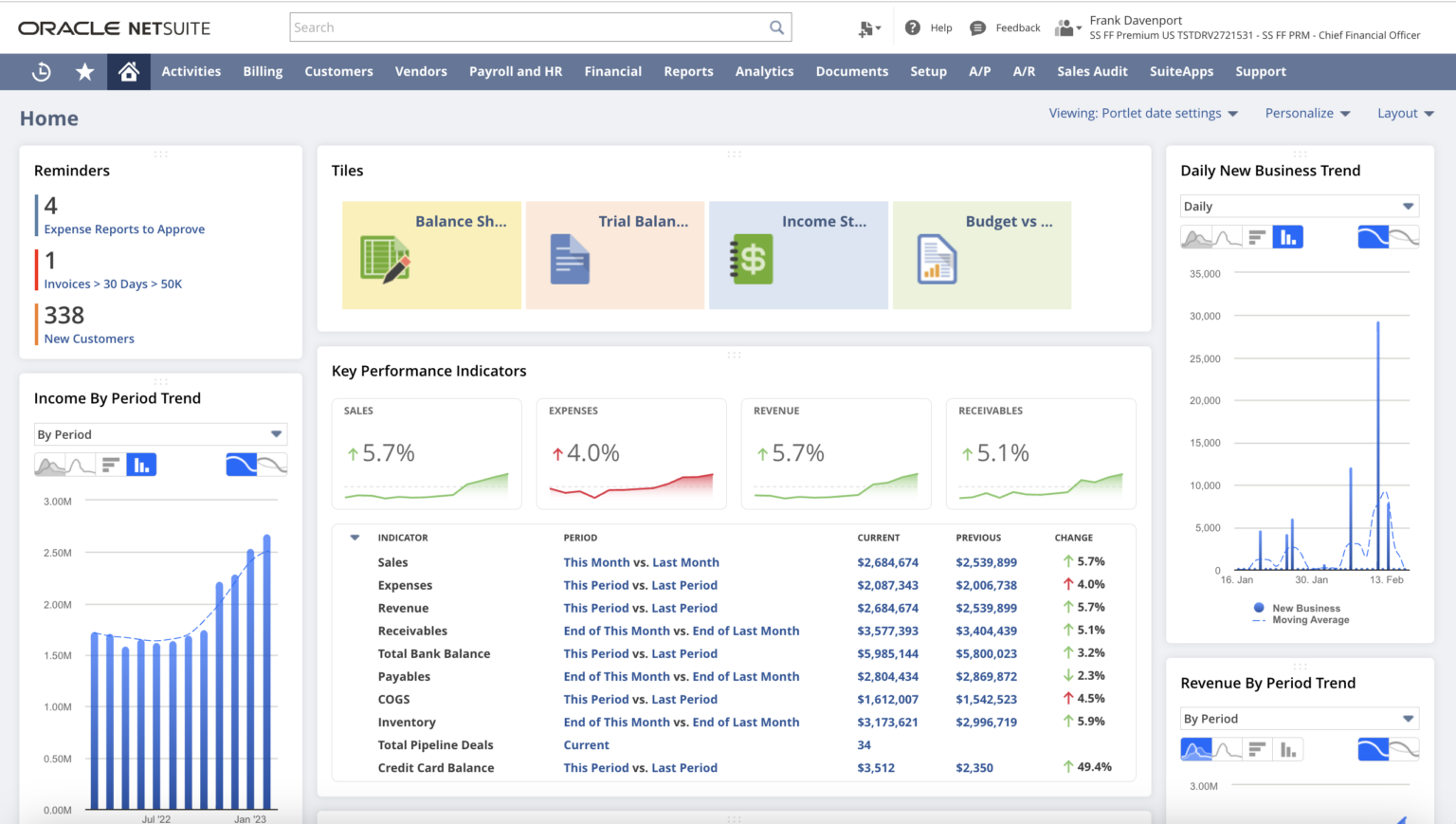Screen dimensions: 1456x824
Task: Open the Expense Reports to Approve reminder
Action: click(x=124, y=229)
